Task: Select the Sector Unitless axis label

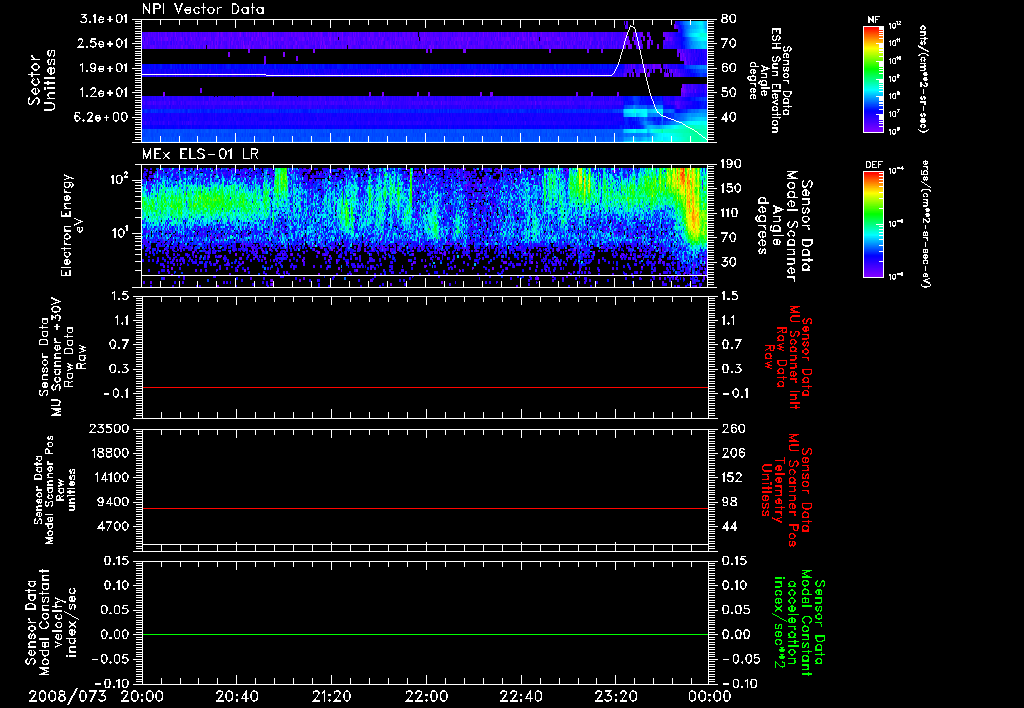Action: tap(40, 80)
